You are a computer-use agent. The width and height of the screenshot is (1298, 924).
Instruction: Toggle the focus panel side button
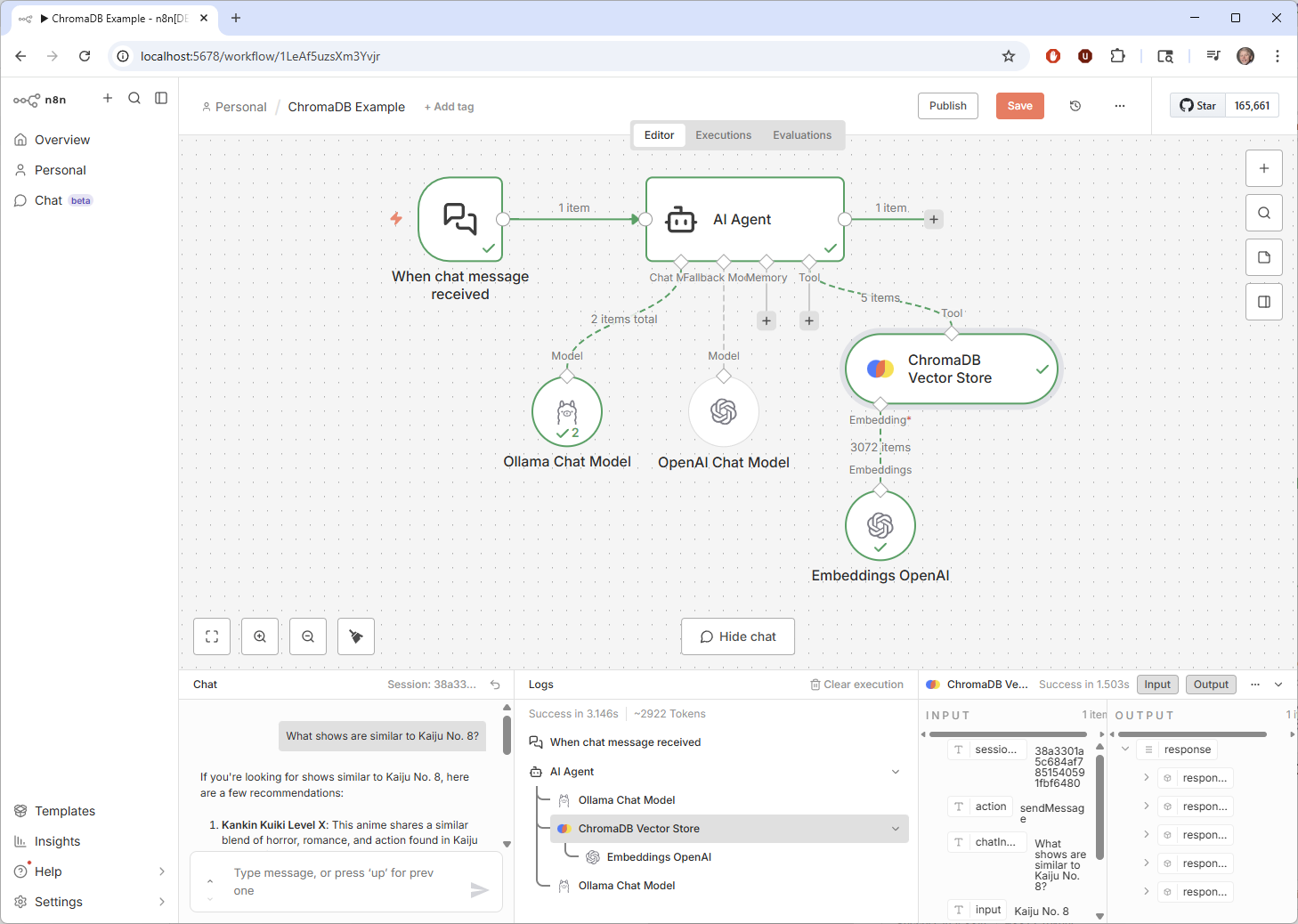tap(1264, 302)
